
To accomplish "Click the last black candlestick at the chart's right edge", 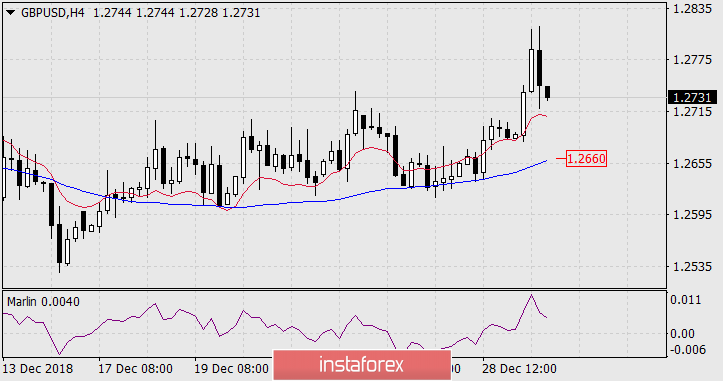I will [548, 92].
